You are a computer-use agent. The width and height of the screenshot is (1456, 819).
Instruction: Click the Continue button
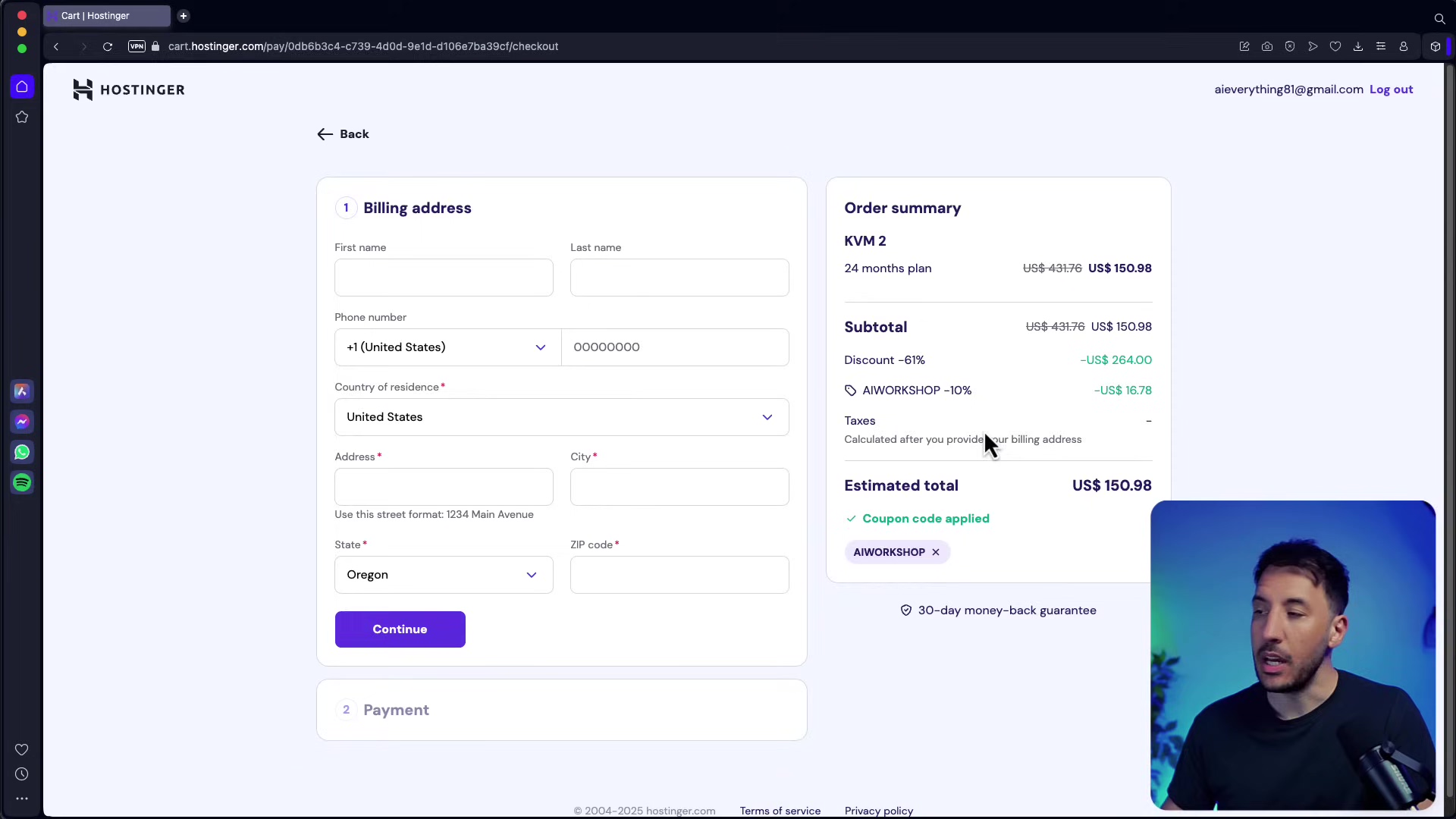click(x=400, y=629)
